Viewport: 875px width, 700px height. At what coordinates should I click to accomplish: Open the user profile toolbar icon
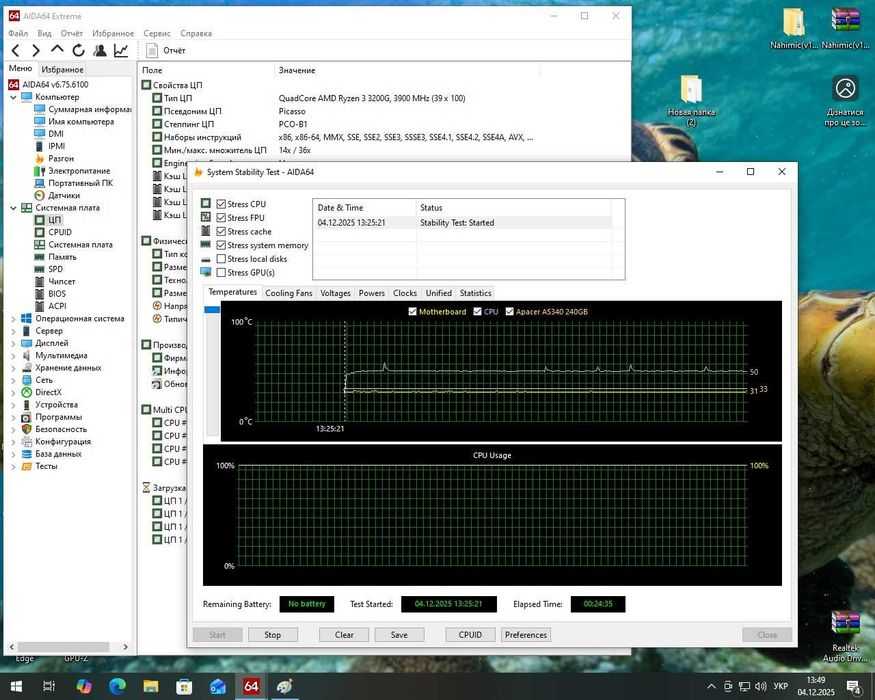[100, 50]
